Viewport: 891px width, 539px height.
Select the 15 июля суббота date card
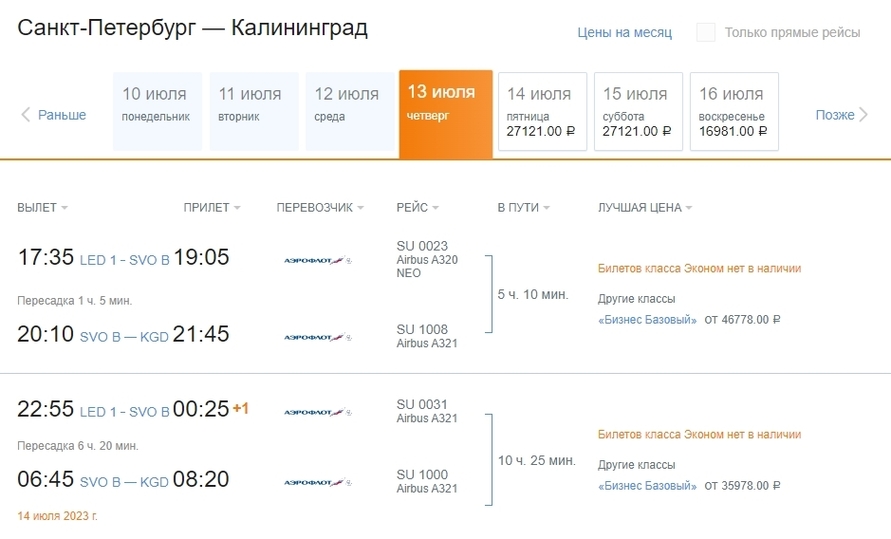pos(638,111)
